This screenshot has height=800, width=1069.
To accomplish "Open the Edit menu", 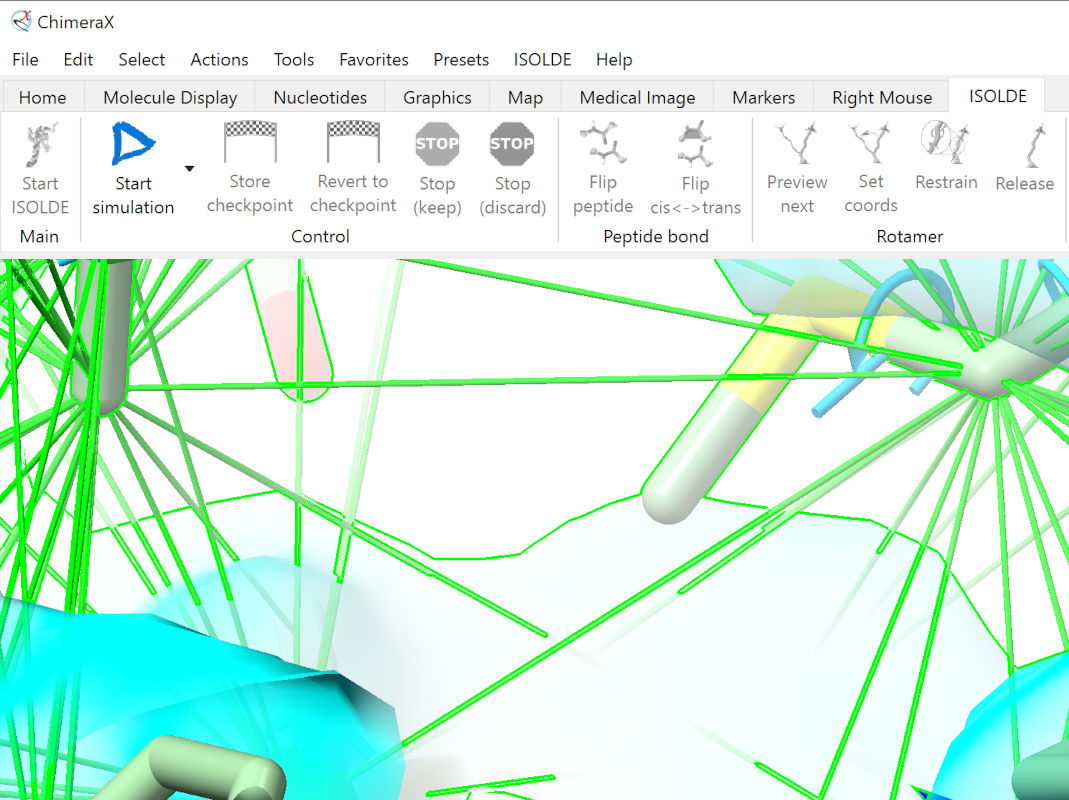I will pyautogui.click(x=78, y=60).
